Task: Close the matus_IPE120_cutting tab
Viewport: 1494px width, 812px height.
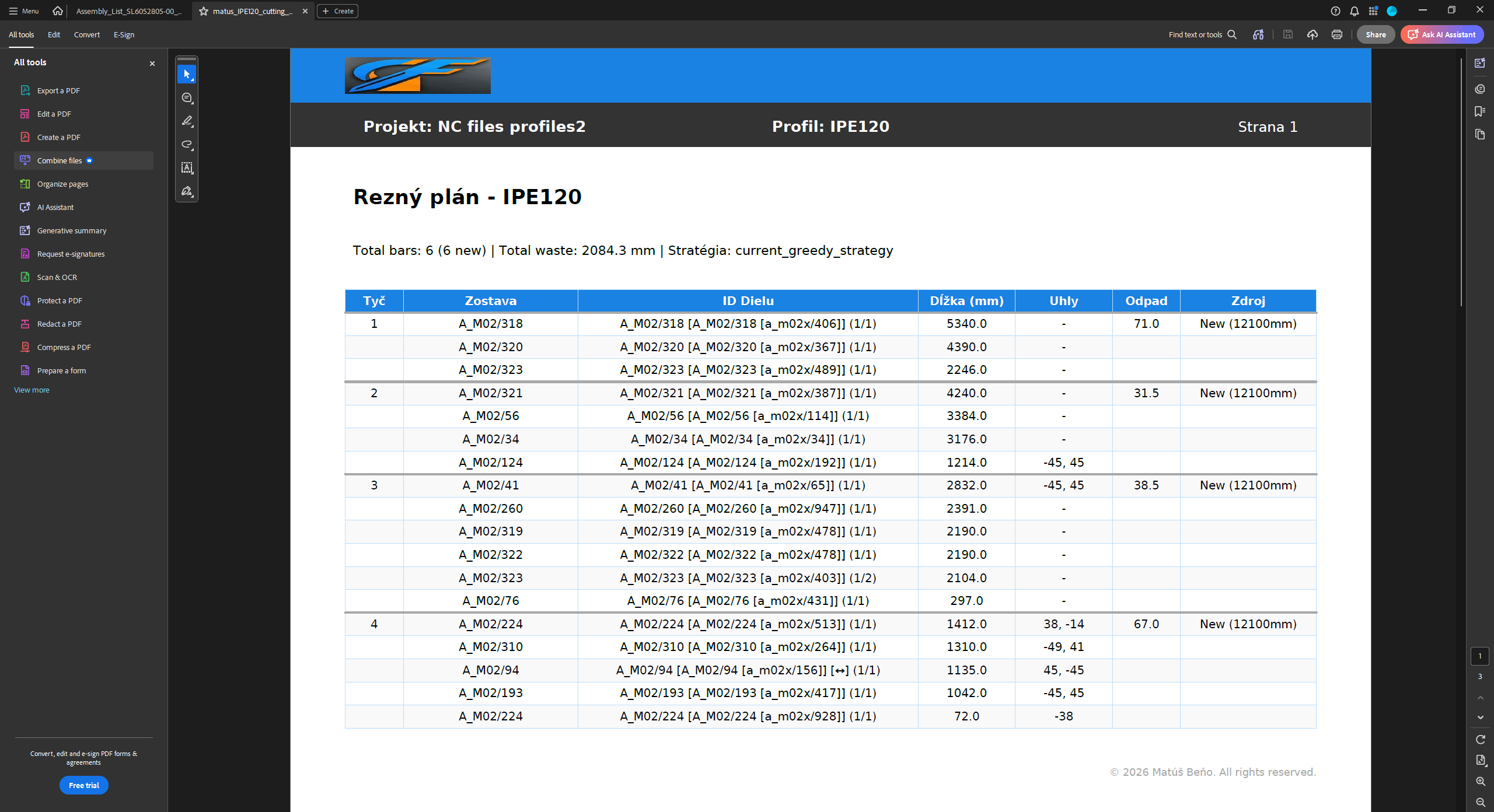Action: click(305, 11)
